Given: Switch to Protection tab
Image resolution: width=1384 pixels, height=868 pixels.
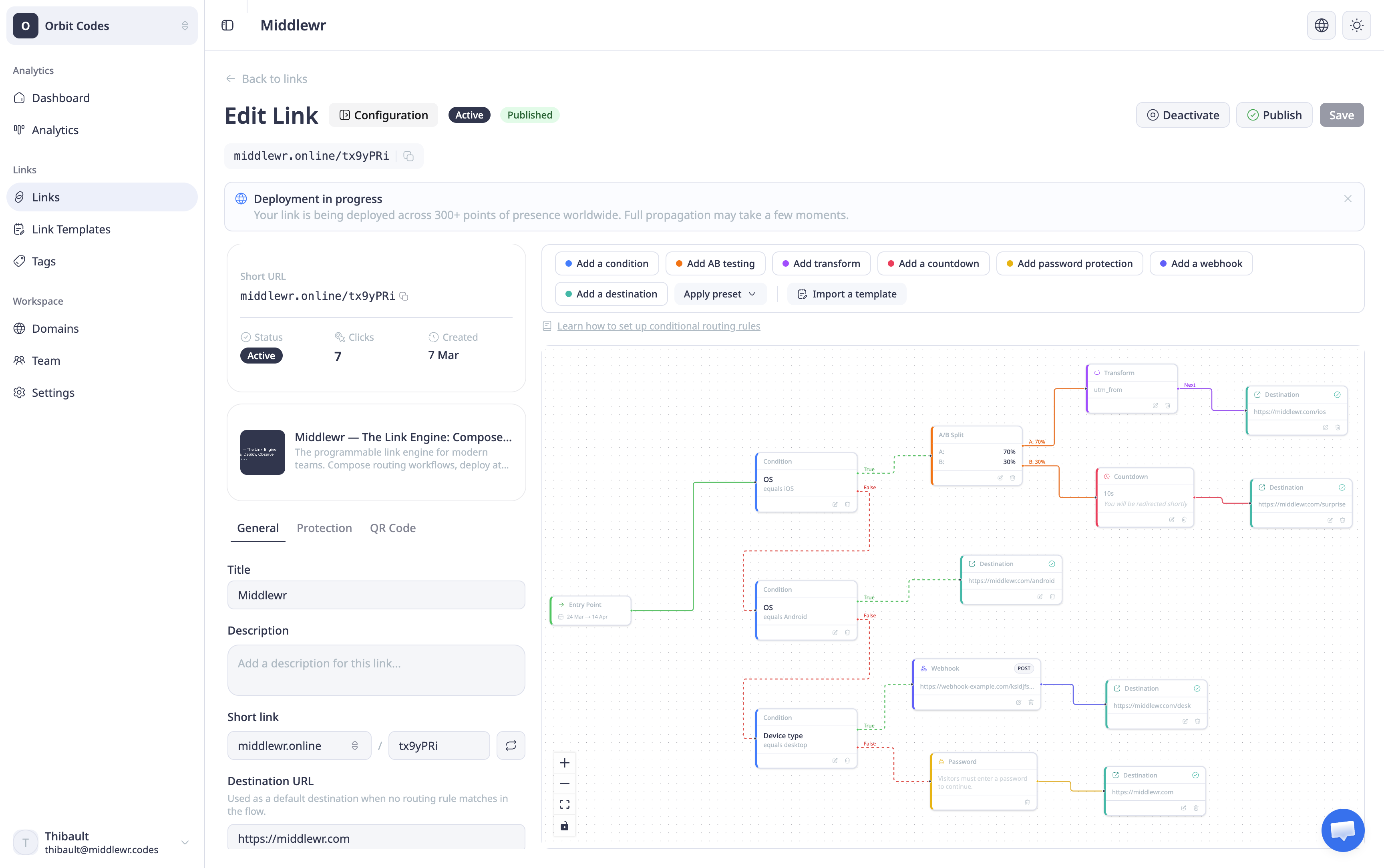Looking at the screenshot, I should (x=324, y=528).
